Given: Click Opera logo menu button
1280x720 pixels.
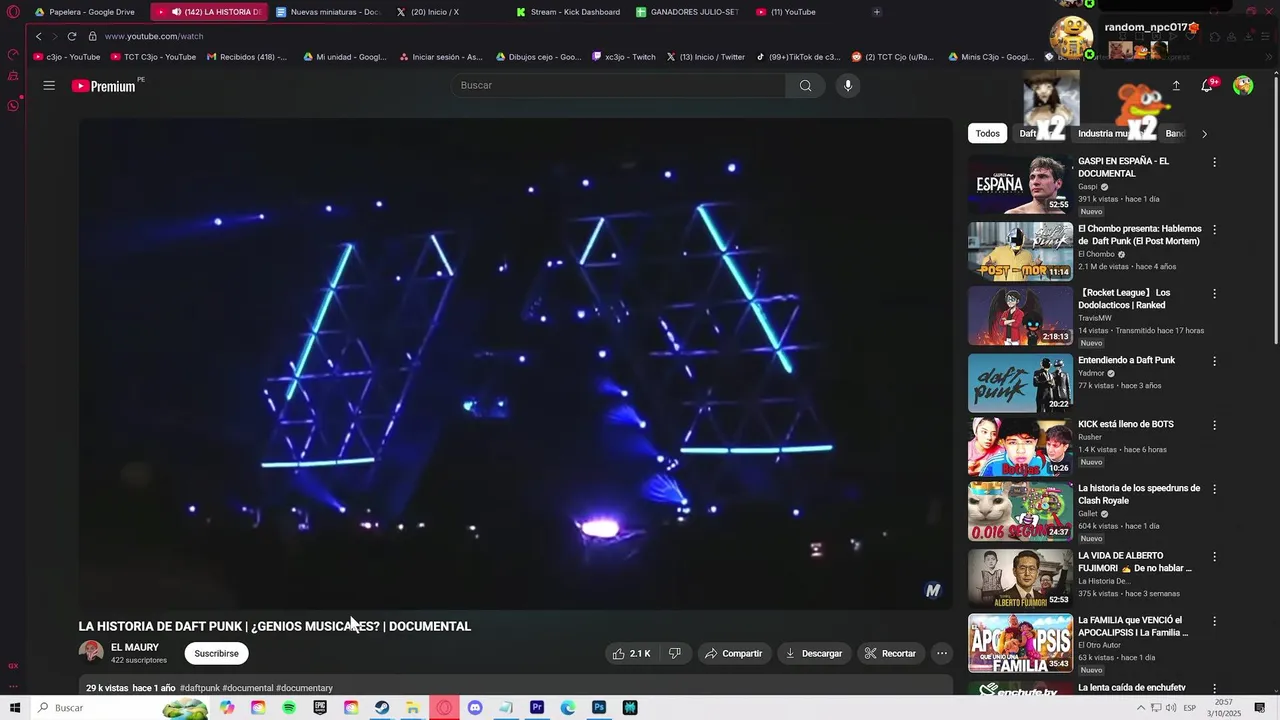Looking at the screenshot, I should (13, 12).
